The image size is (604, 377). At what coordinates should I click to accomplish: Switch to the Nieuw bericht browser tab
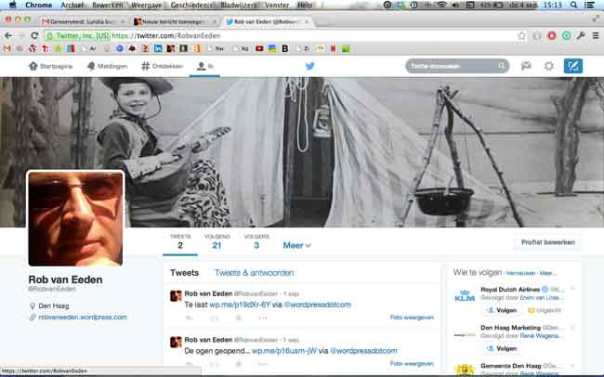pyautogui.click(x=174, y=22)
